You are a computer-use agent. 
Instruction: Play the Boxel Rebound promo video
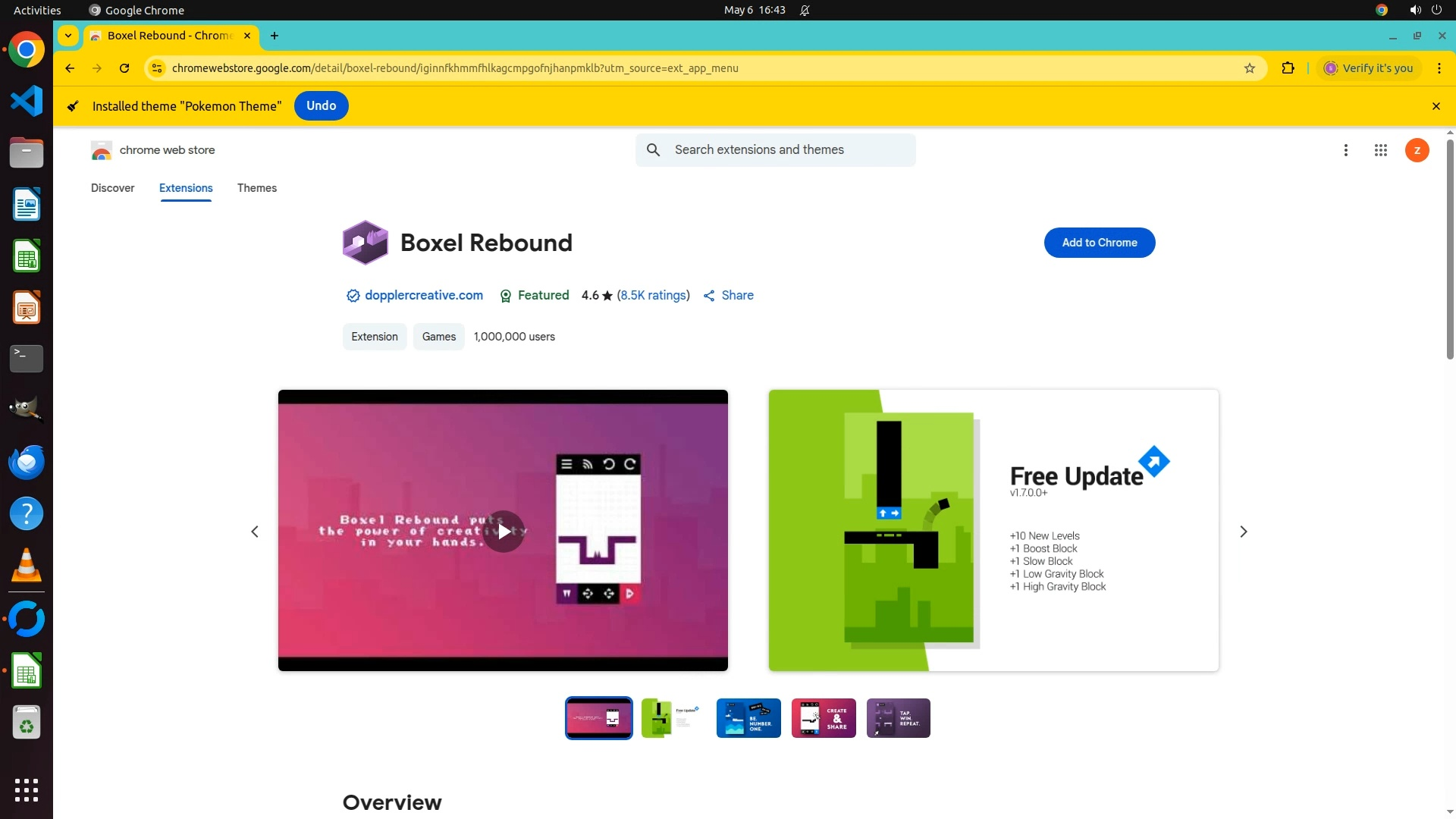click(x=504, y=532)
